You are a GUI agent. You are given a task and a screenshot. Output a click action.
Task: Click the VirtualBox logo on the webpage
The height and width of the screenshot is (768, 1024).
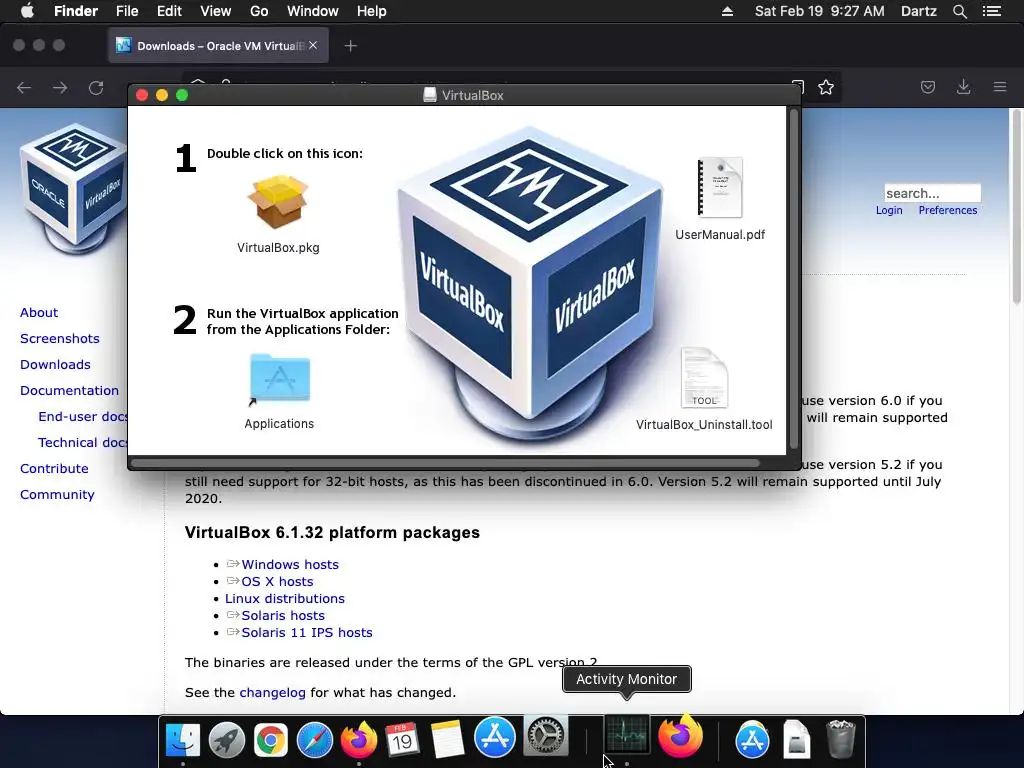click(x=72, y=189)
